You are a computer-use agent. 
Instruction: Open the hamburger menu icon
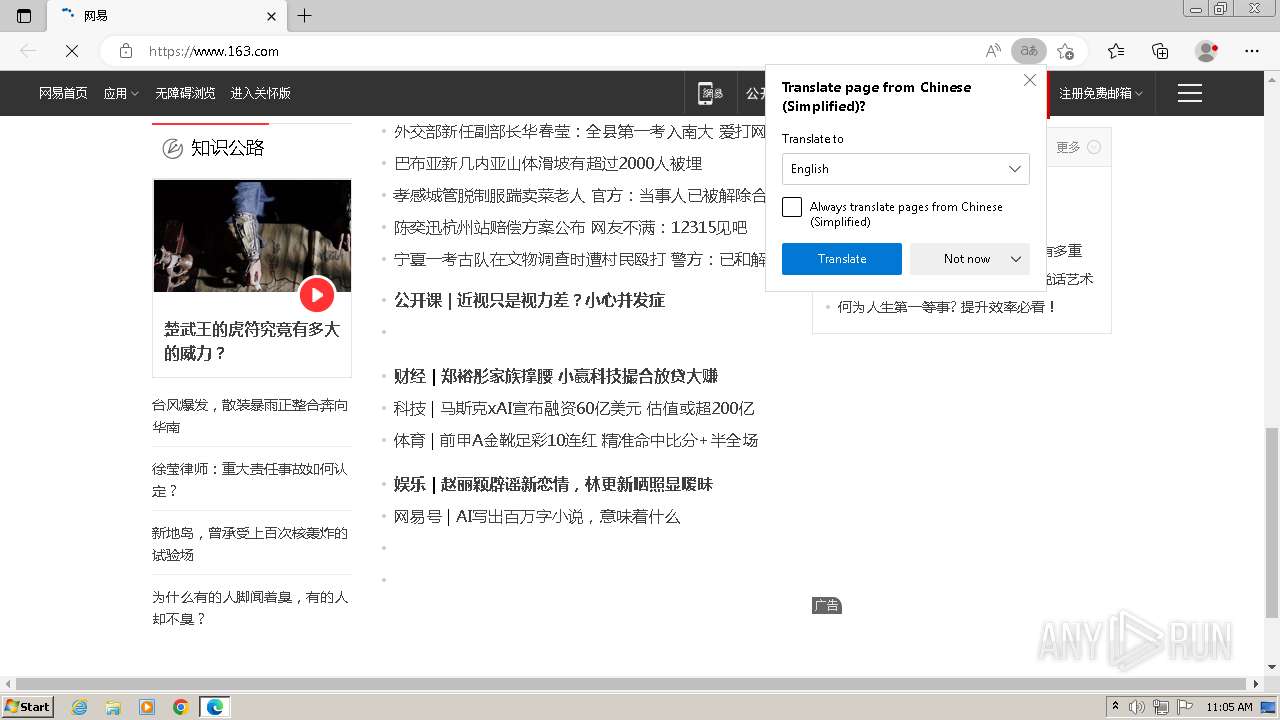click(x=1190, y=93)
